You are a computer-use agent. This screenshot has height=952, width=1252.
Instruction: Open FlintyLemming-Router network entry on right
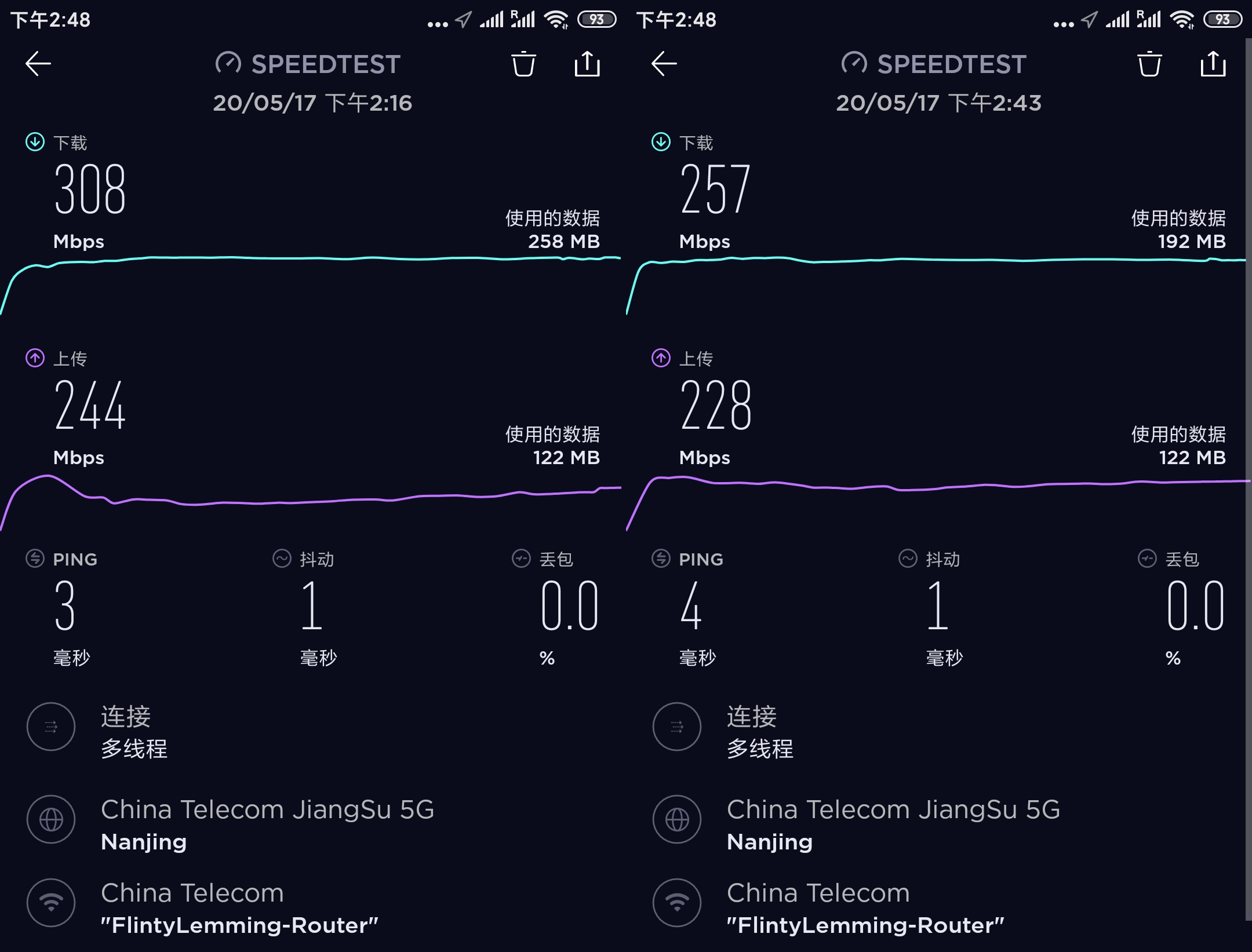tap(865, 925)
